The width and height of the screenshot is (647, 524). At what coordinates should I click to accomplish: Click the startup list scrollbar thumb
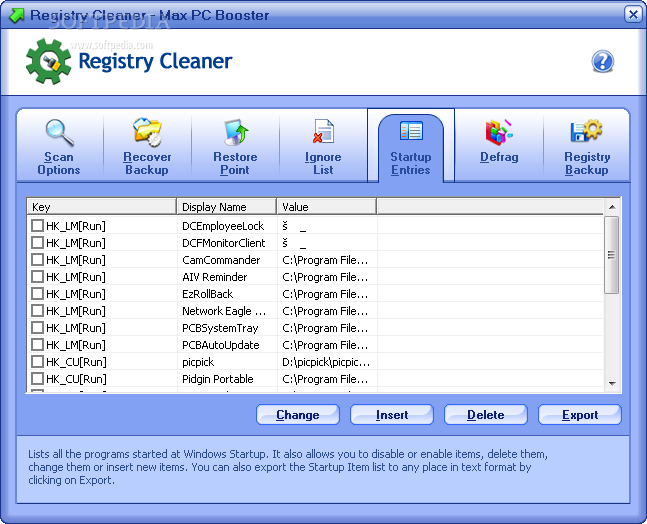612,255
